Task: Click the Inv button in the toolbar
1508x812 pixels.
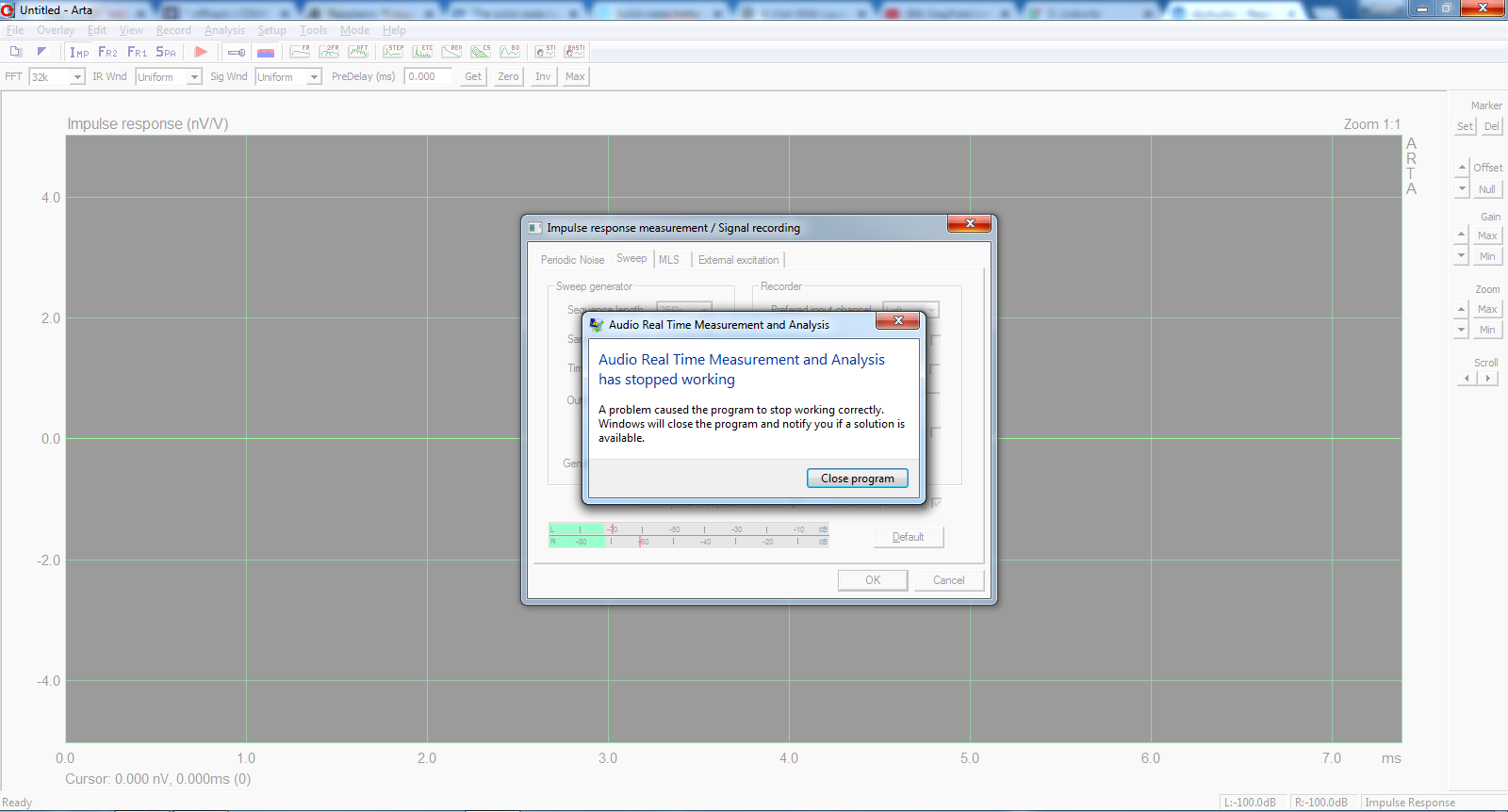Action: click(x=543, y=77)
